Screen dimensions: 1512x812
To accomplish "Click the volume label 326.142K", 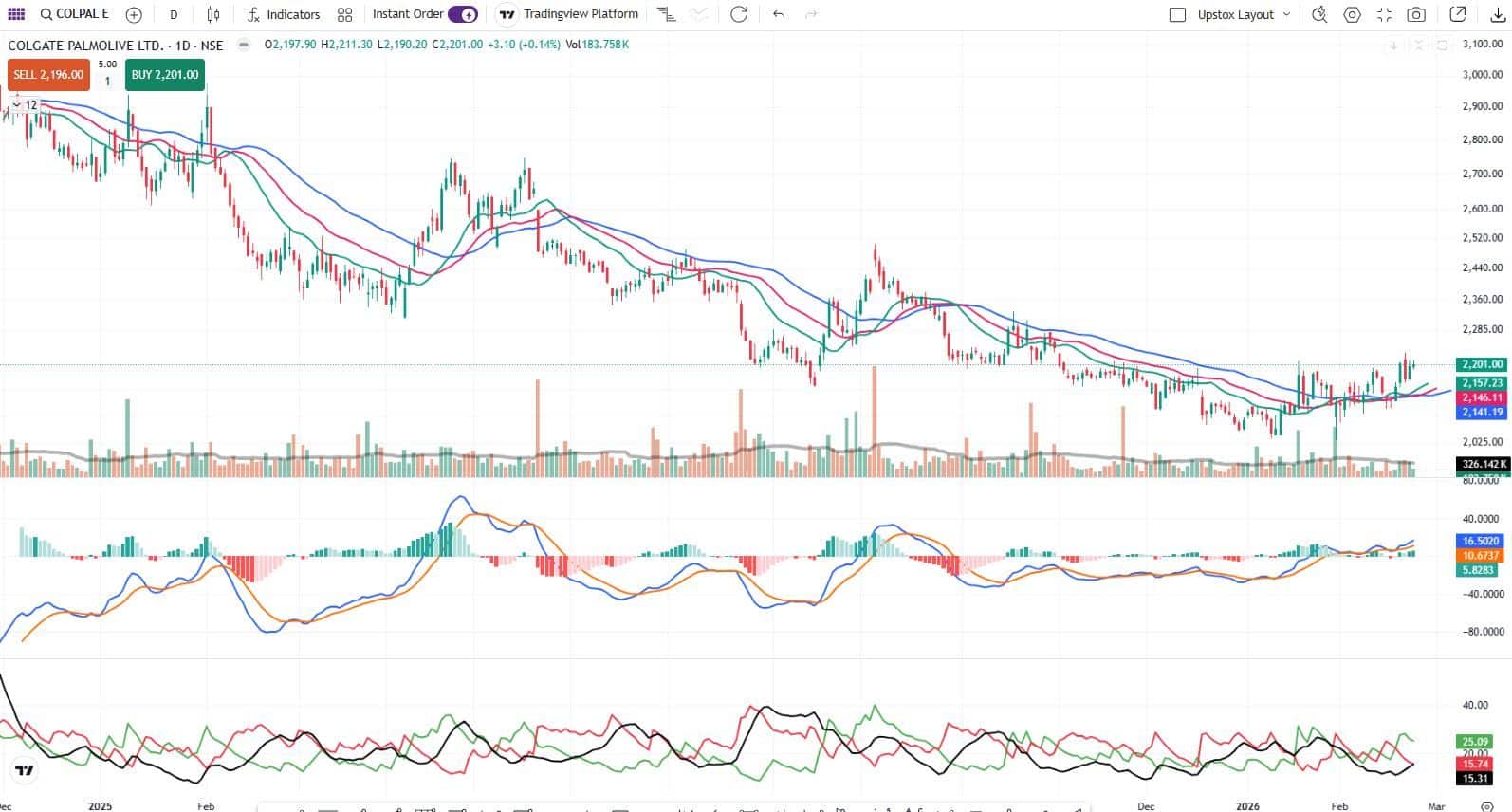I will click(1483, 464).
